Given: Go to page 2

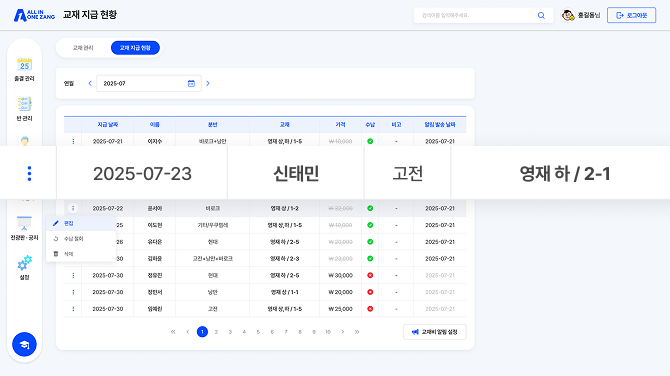Looking at the screenshot, I should point(216,332).
